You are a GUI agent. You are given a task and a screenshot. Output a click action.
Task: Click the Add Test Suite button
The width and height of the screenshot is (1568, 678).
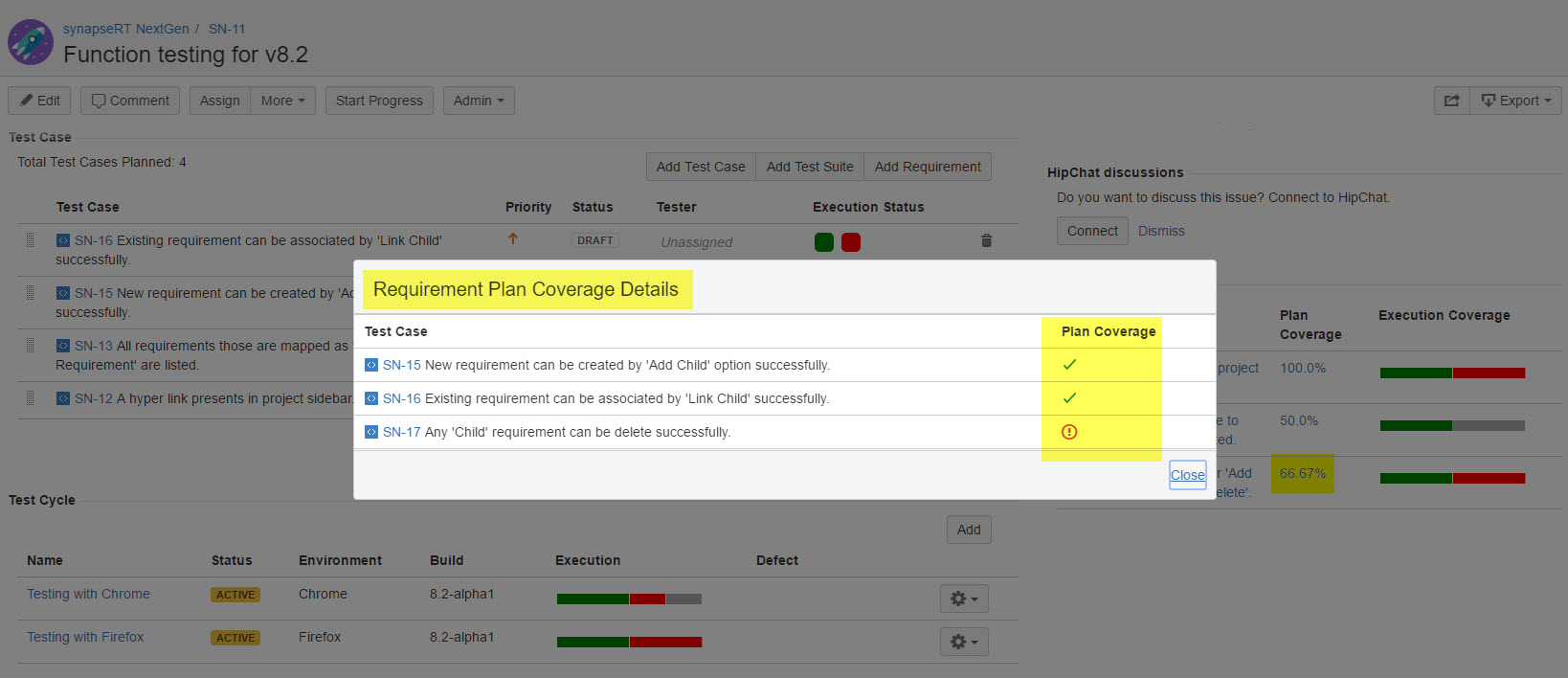click(x=809, y=167)
